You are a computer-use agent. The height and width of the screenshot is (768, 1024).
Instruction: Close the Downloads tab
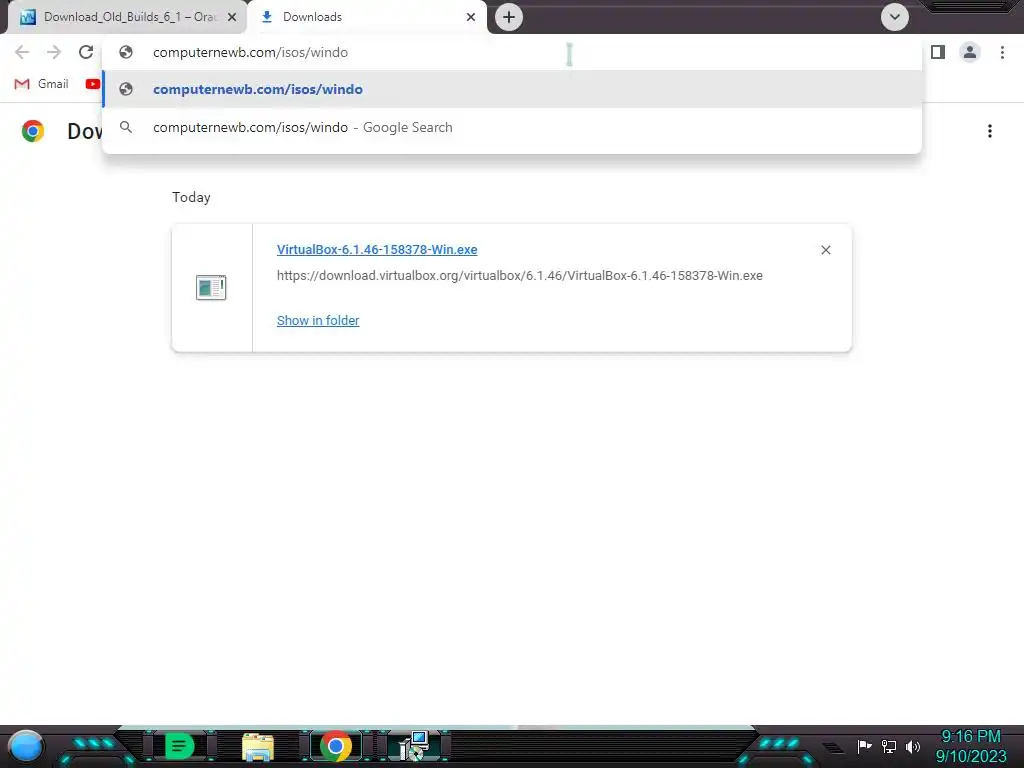pyautogui.click(x=471, y=17)
